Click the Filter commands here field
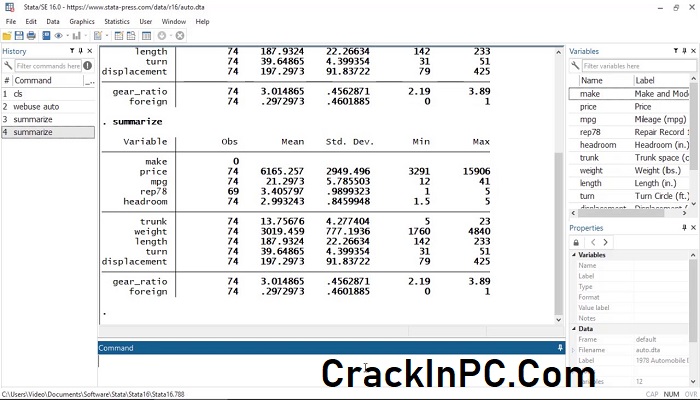Screen dimensions: 700x400 (x=48, y=66)
